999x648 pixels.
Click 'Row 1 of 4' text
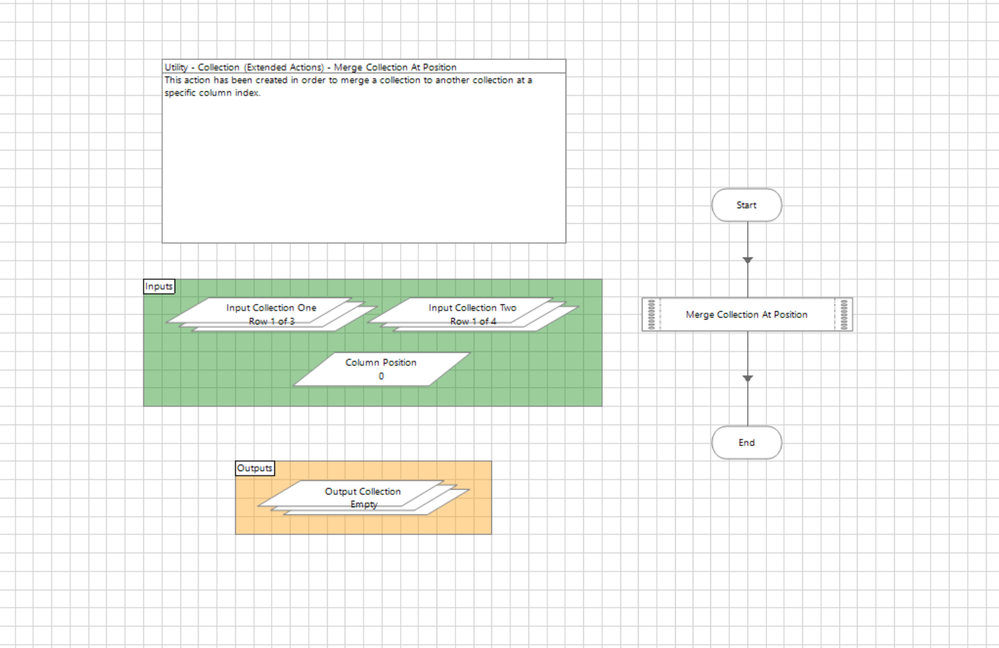(473, 321)
